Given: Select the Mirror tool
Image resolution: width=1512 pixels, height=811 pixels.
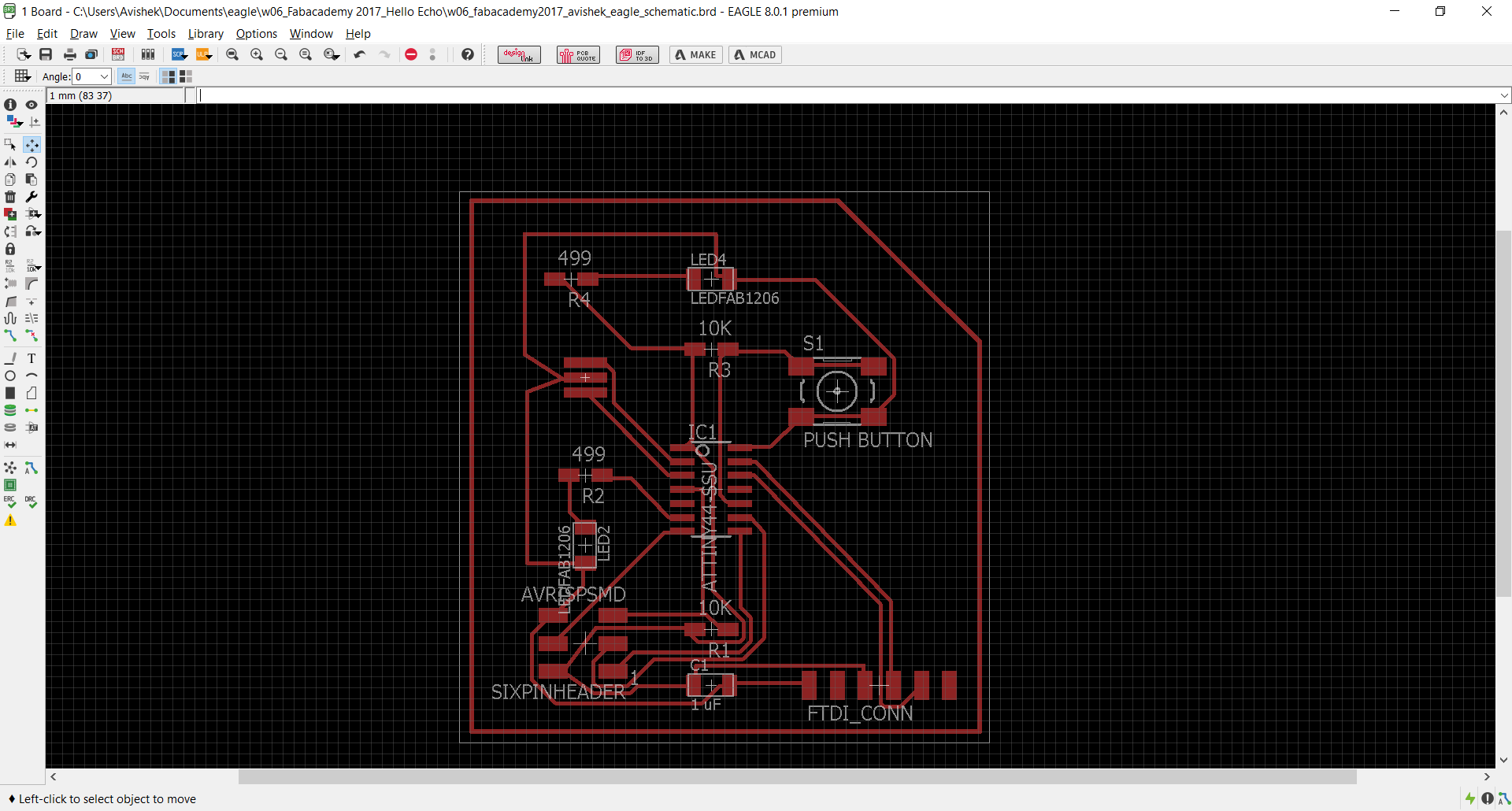Looking at the screenshot, I should click(x=10, y=162).
